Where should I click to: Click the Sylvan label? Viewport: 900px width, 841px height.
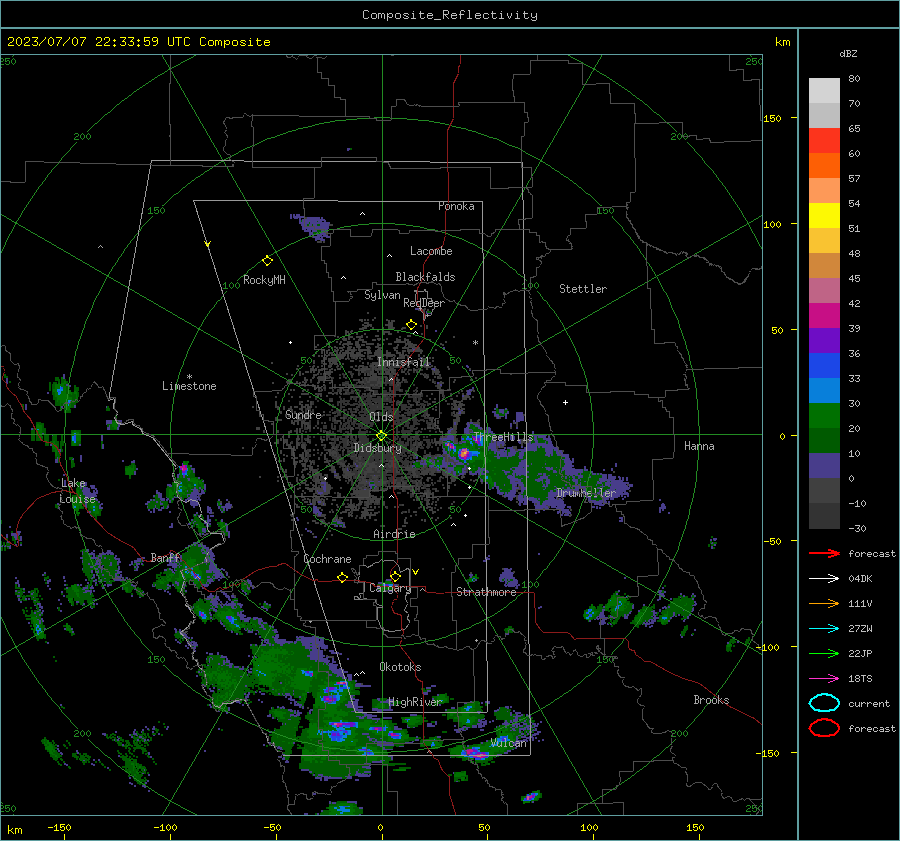pos(382,295)
